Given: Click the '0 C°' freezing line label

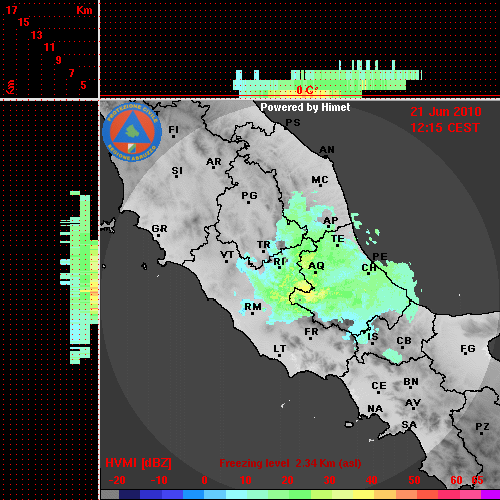Looking at the screenshot, I should [307, 90].
